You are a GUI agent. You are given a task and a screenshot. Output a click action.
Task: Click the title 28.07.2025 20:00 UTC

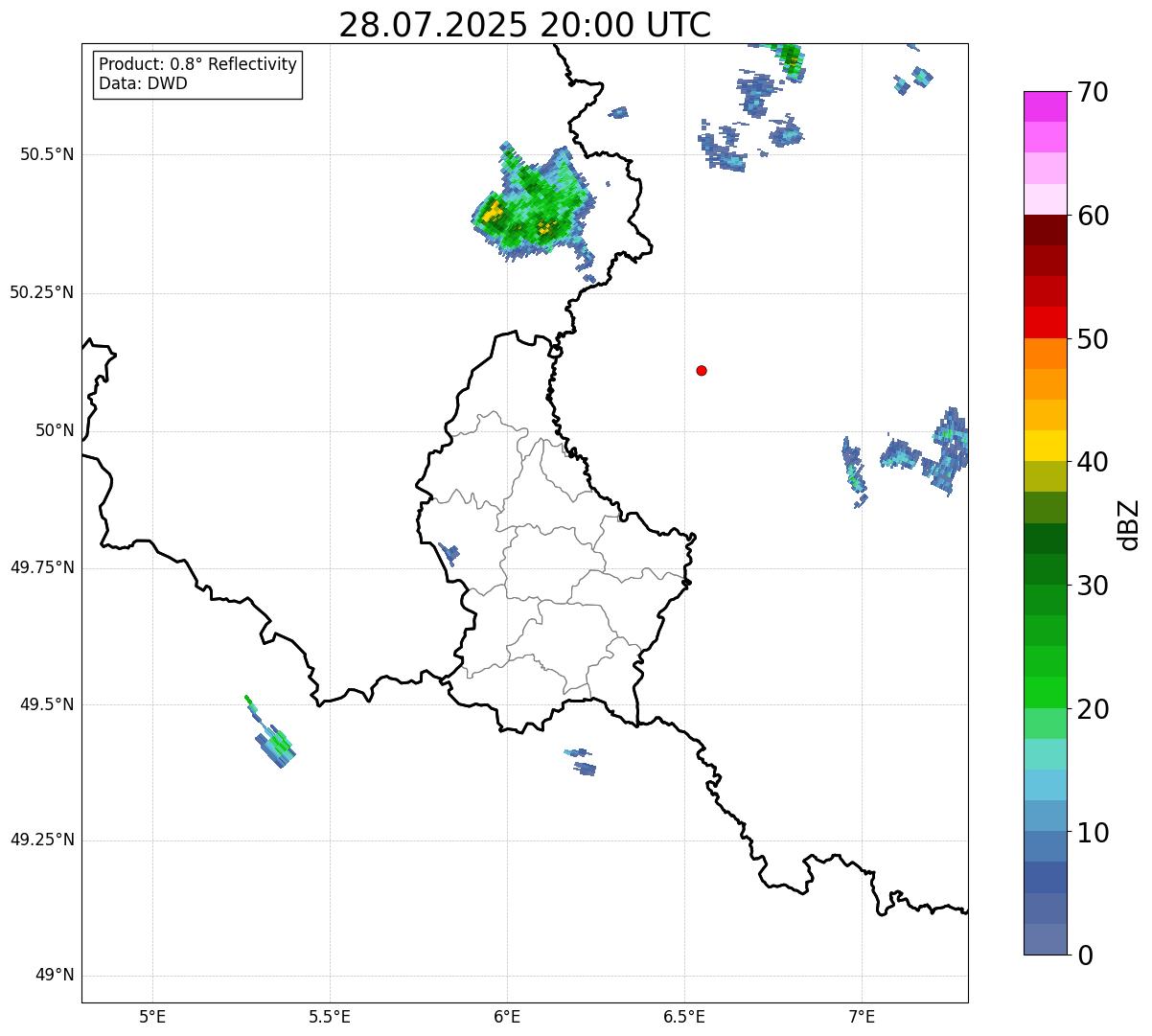coord(525,25)
